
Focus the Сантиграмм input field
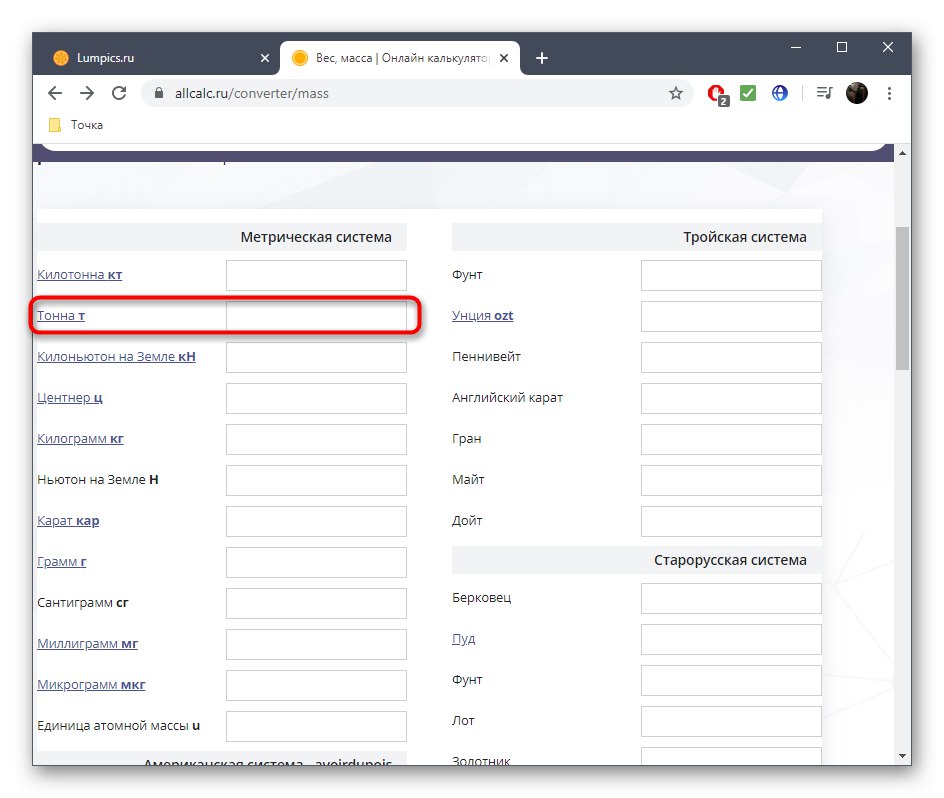tap(316, 603)
